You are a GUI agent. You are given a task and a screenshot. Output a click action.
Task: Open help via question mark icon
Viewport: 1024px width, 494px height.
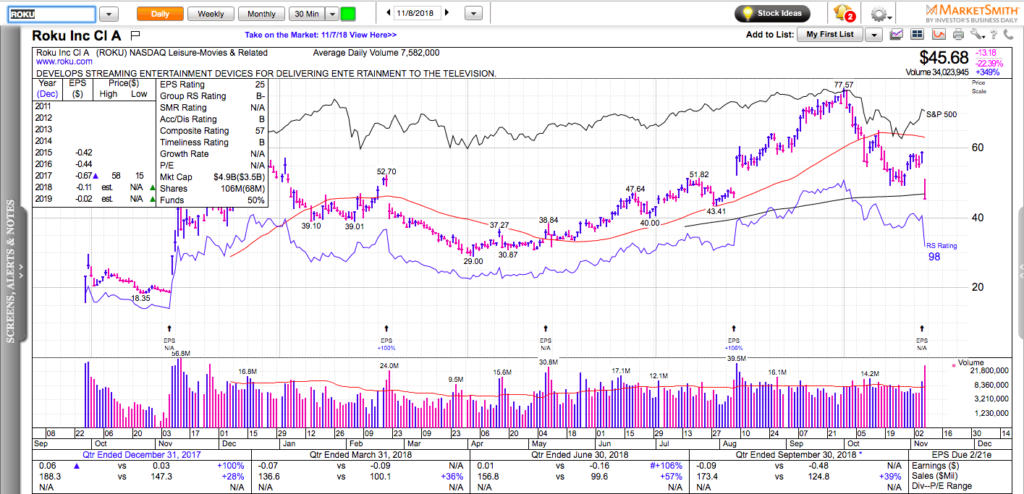[993, 35]
